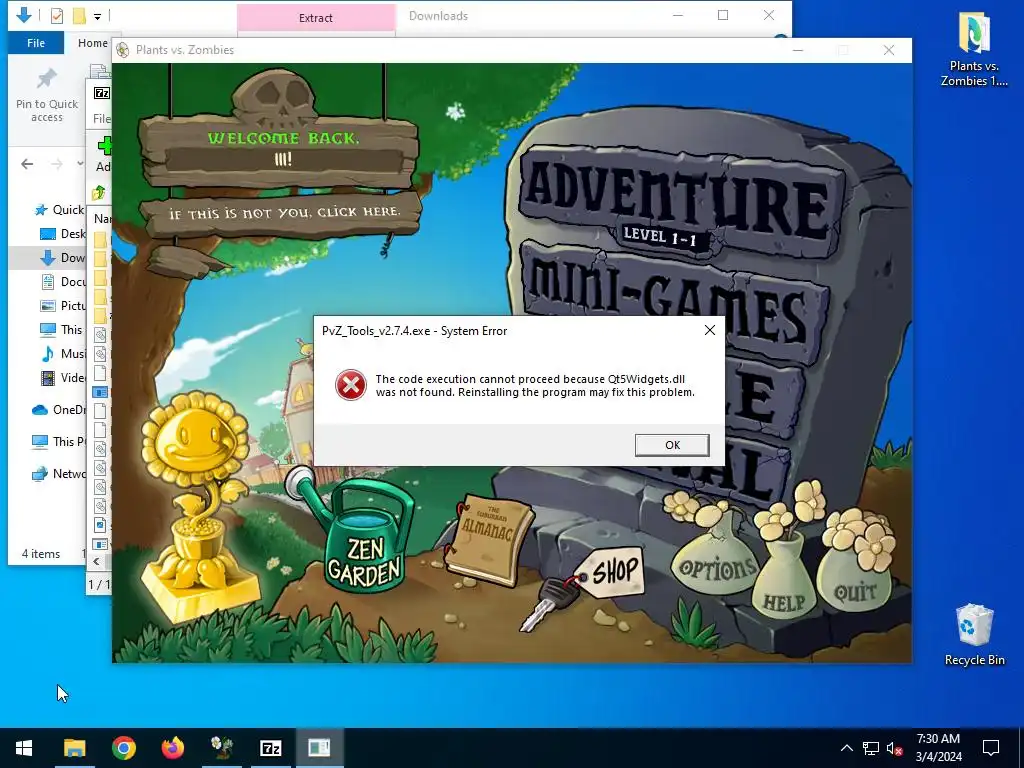Select the Extract tab in Explorer
The image size is (1024, 768).
[x=315, y=18]
